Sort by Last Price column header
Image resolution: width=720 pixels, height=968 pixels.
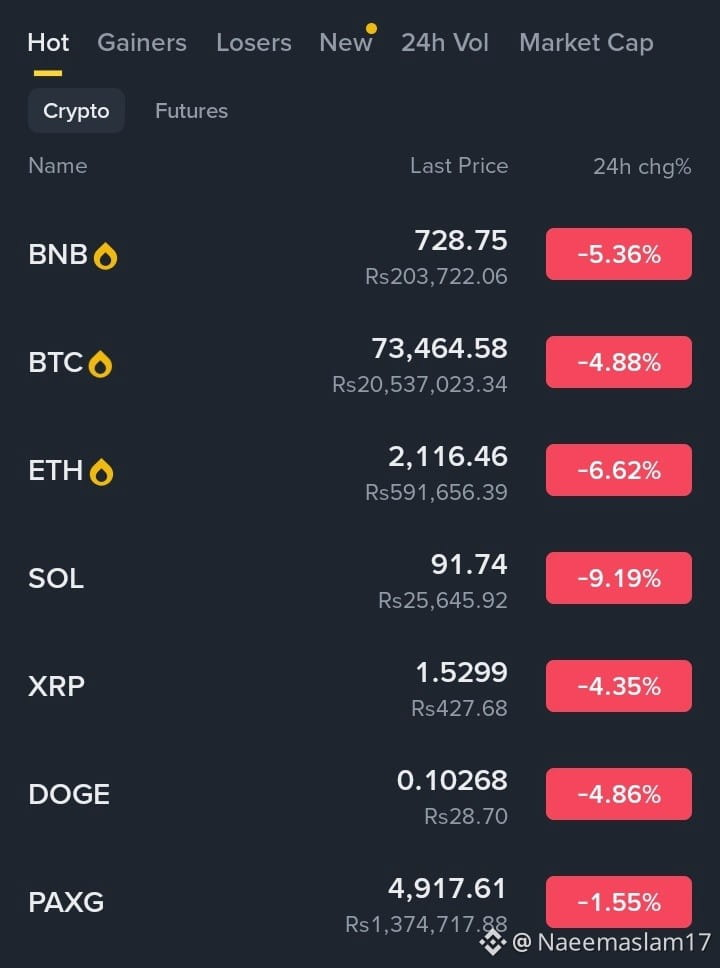tap(459, 166)
